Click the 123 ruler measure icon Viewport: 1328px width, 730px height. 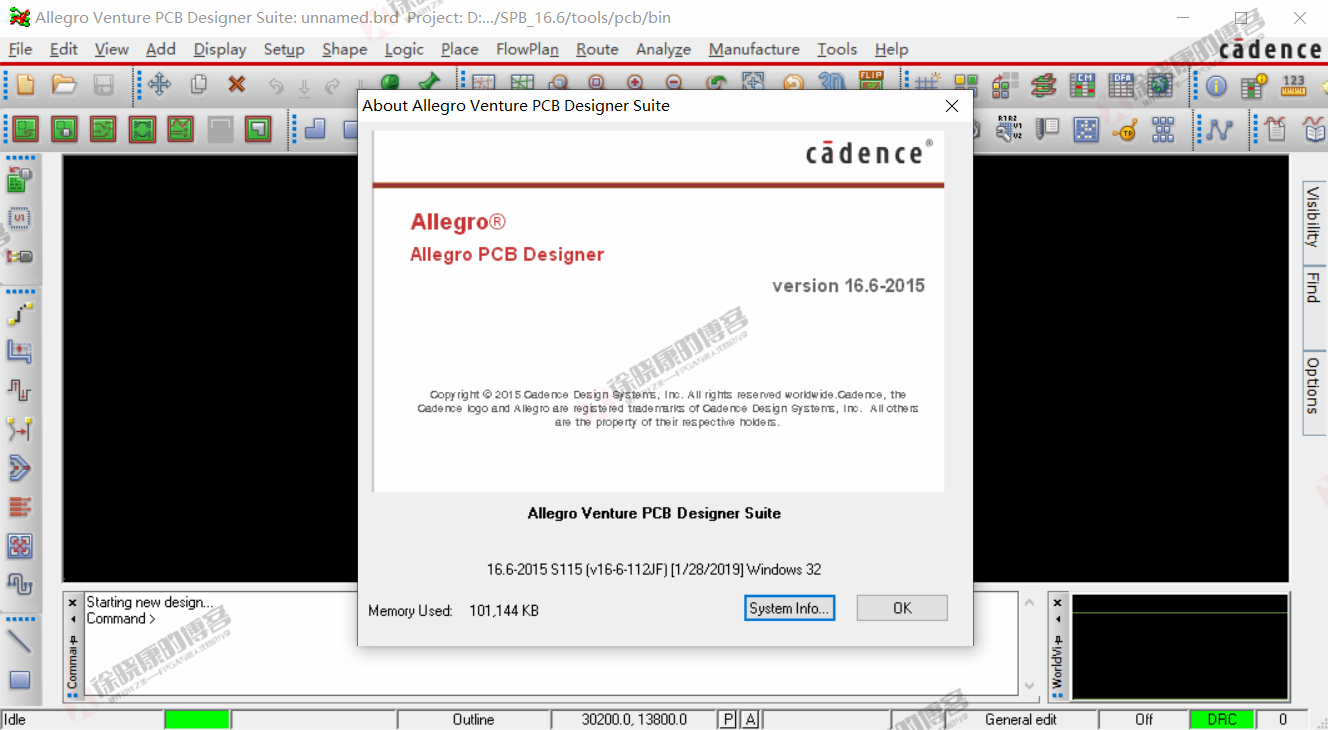pyautogui.click(x=1294, y=85)
